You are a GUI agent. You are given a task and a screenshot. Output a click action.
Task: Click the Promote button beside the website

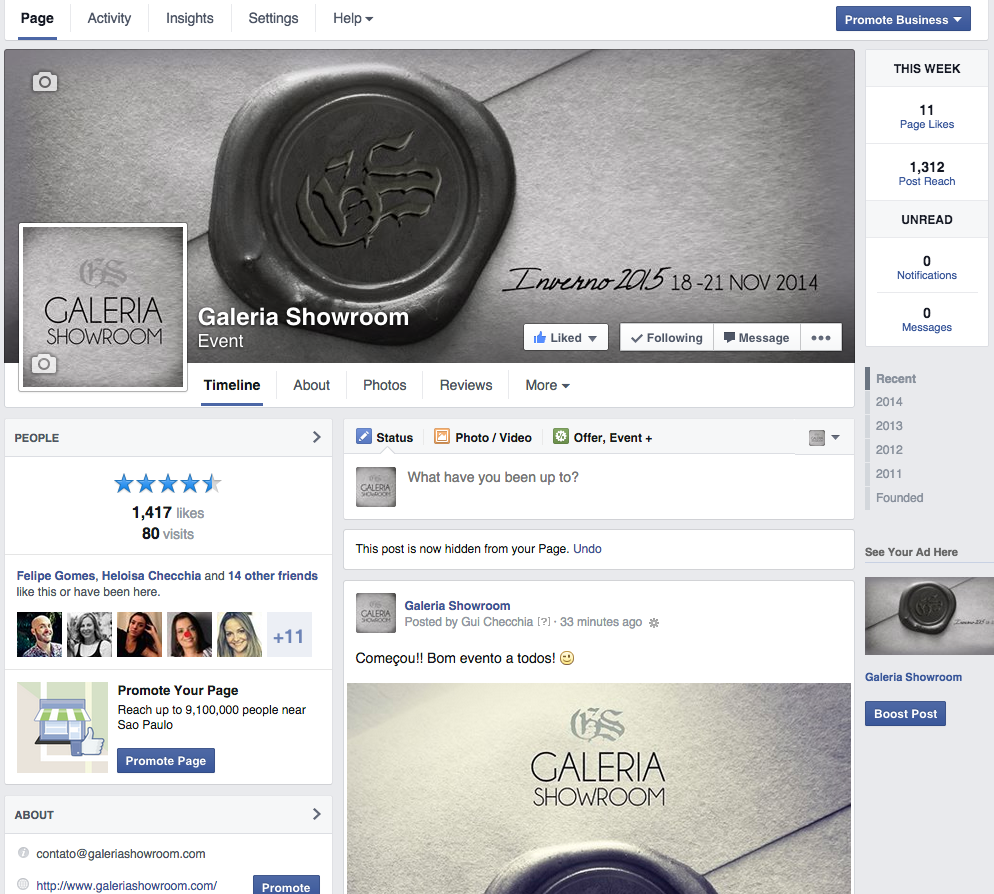[286, 885]
